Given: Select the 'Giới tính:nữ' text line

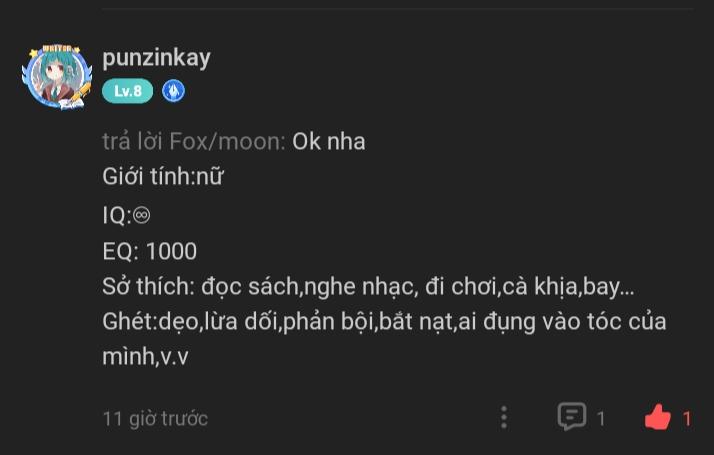Looking at the screenshot, I should (162, 177).
